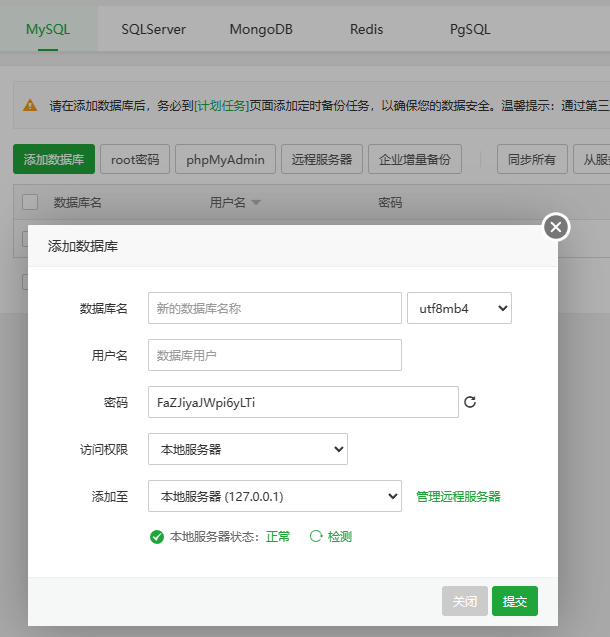Click the 添加数据库 dialog title
Image resolution: width=610 pixels, height=637 pixels.
(83, 246)
